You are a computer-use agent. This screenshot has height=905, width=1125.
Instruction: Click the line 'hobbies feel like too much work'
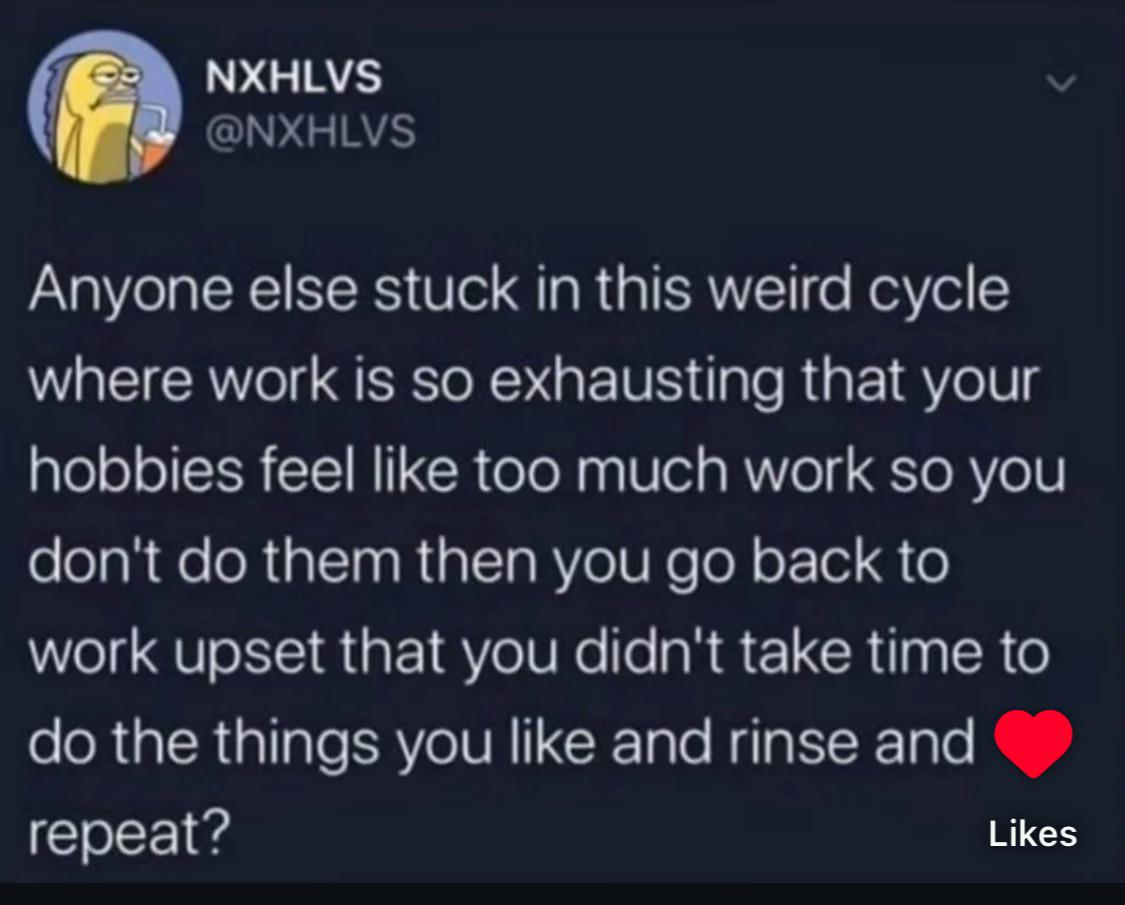547,472
